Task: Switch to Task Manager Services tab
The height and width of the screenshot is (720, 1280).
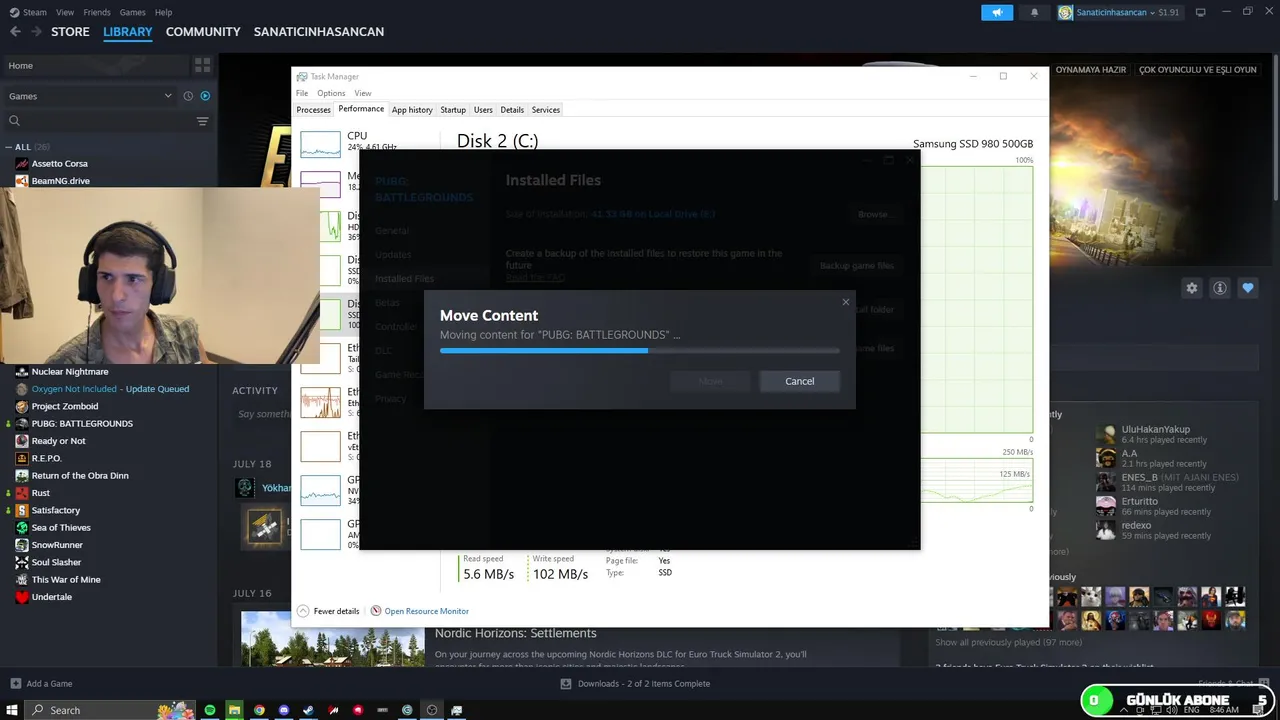Action: (x=546, y=110)
